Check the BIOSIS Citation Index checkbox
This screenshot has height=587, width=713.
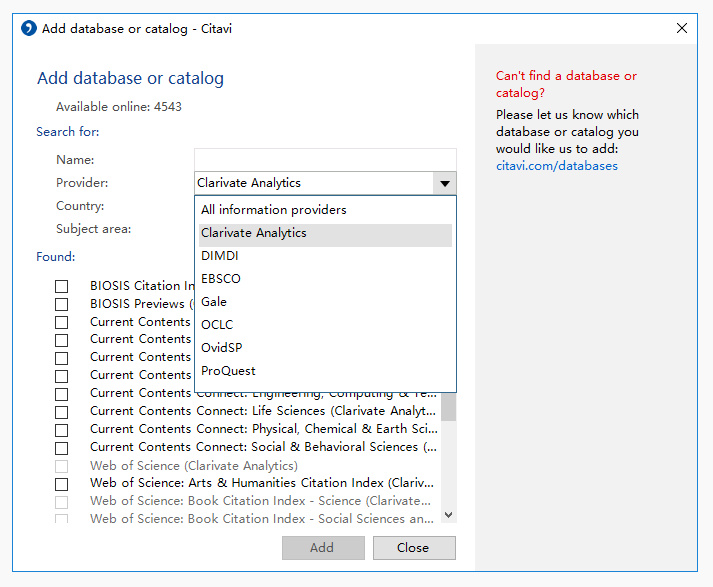pyautogui.click(x=62, y=287)
